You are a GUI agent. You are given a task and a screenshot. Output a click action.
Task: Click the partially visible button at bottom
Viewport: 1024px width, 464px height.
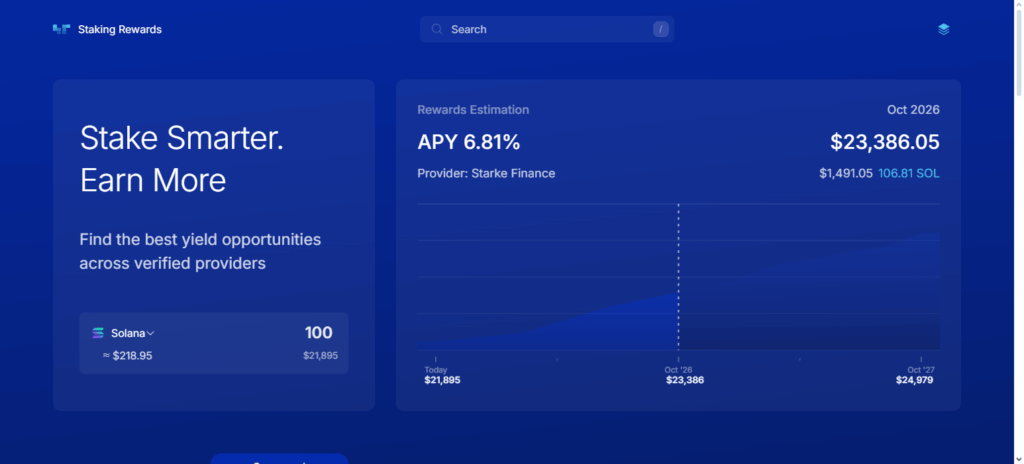coord(279,459)
